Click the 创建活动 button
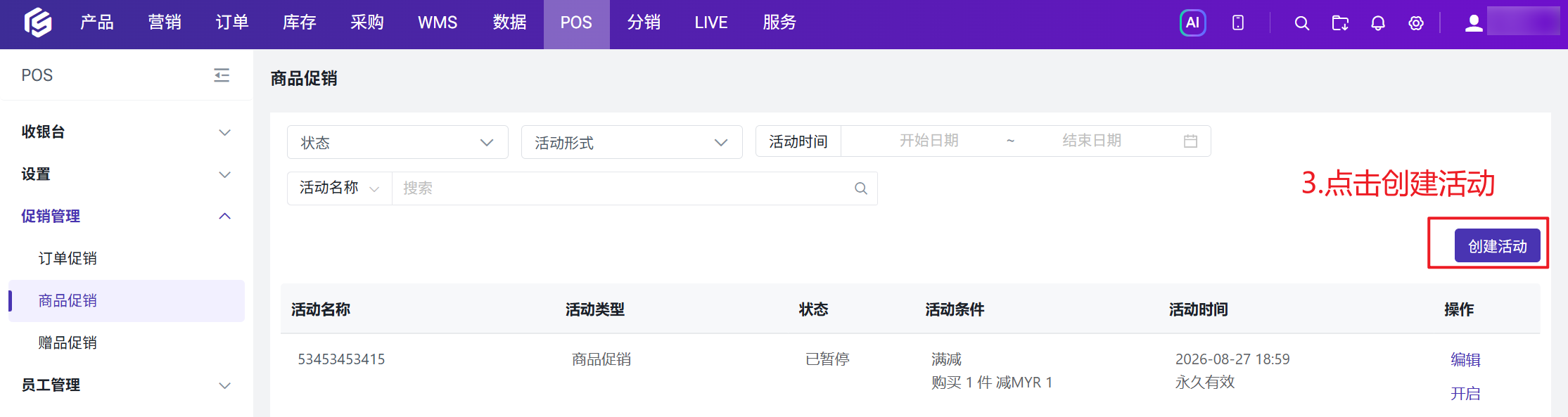The image size is (1568, 417). 1498,246
